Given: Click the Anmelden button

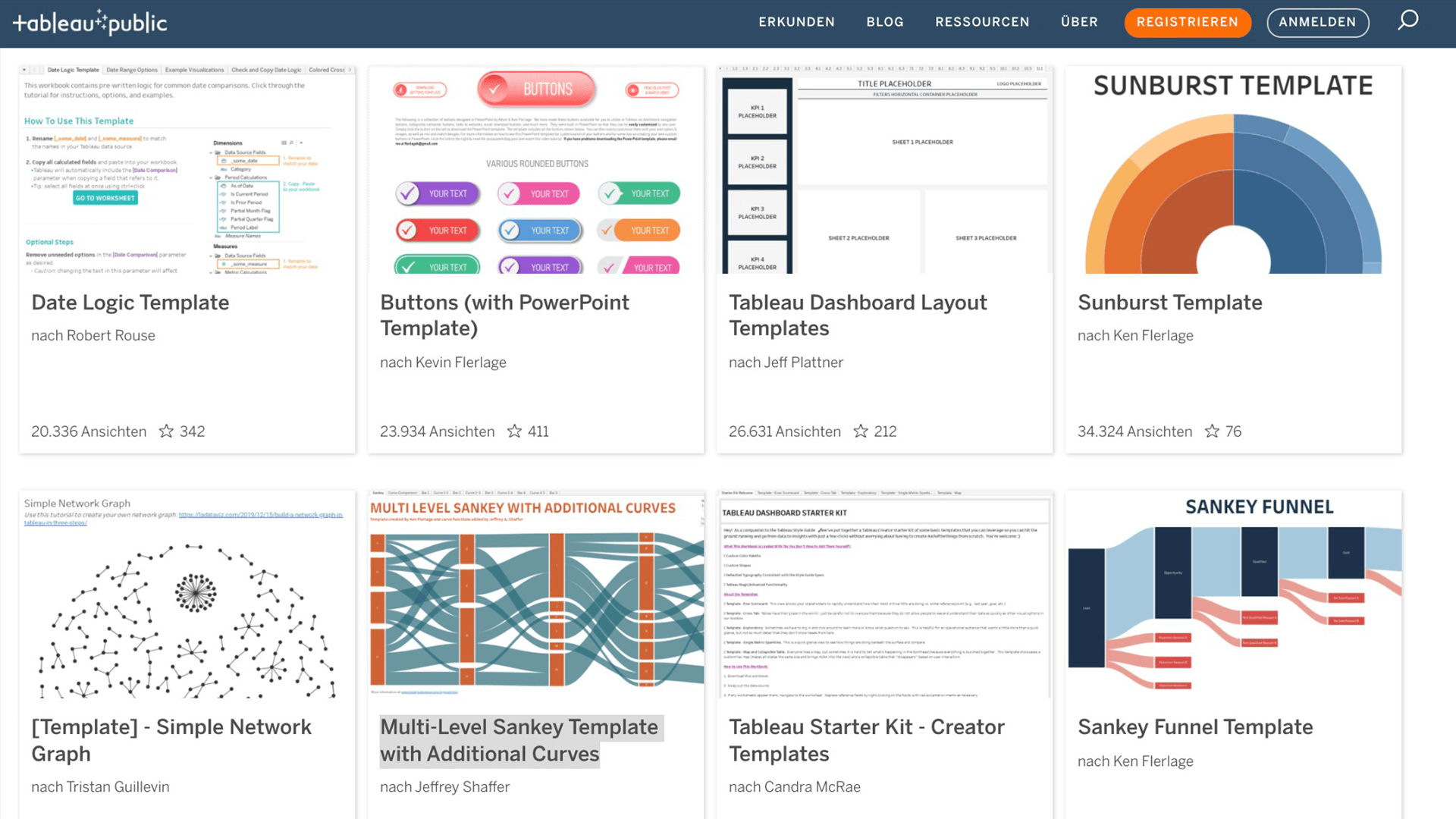Looking at the screenshot, I should click(x=1317, y=23).
